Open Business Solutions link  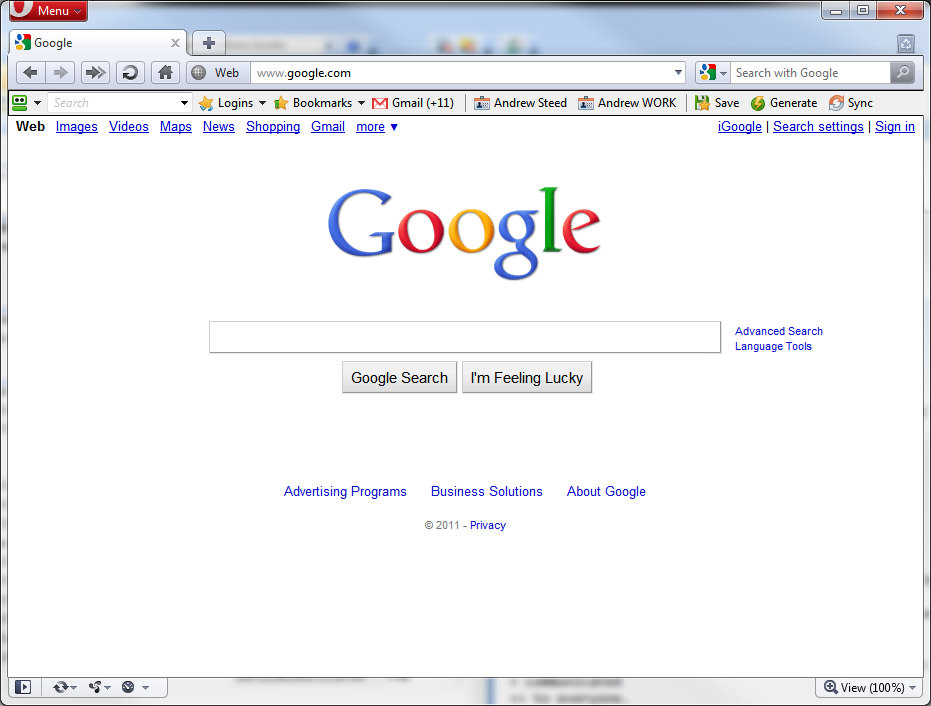click(487, 492)
